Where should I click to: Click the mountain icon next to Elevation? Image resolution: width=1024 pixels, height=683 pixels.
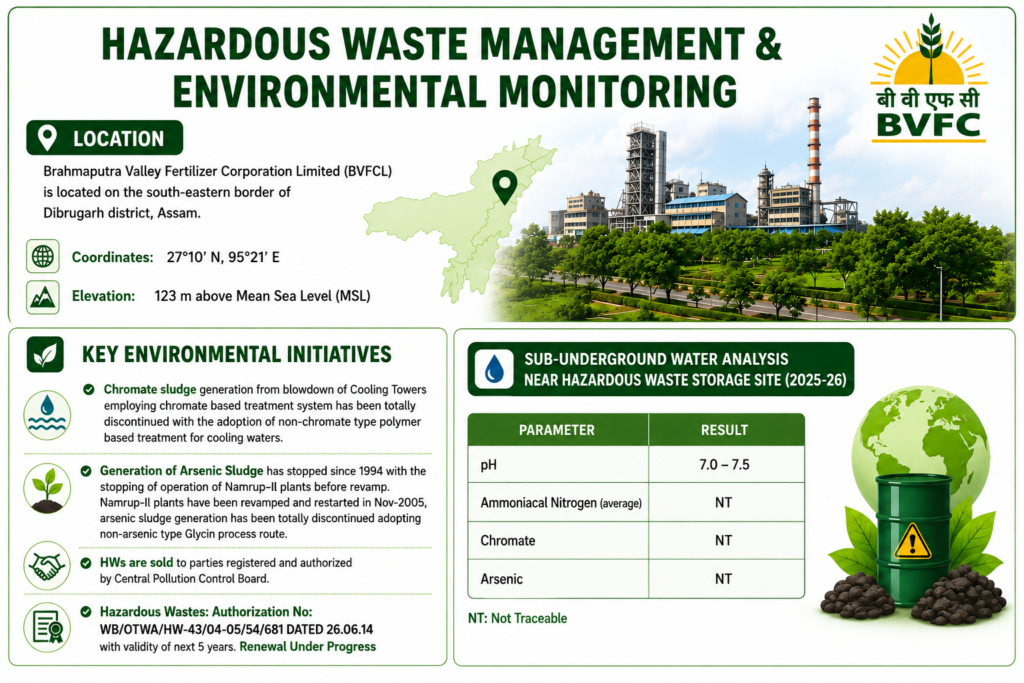pyautogui.click(x=43, y=297)
